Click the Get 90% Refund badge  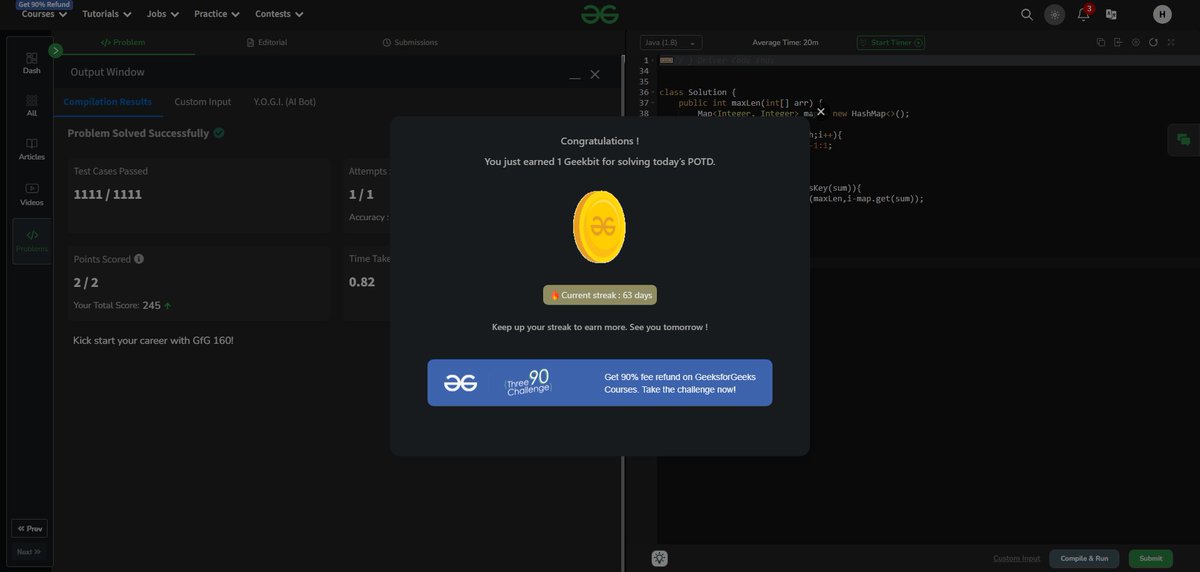44,4
